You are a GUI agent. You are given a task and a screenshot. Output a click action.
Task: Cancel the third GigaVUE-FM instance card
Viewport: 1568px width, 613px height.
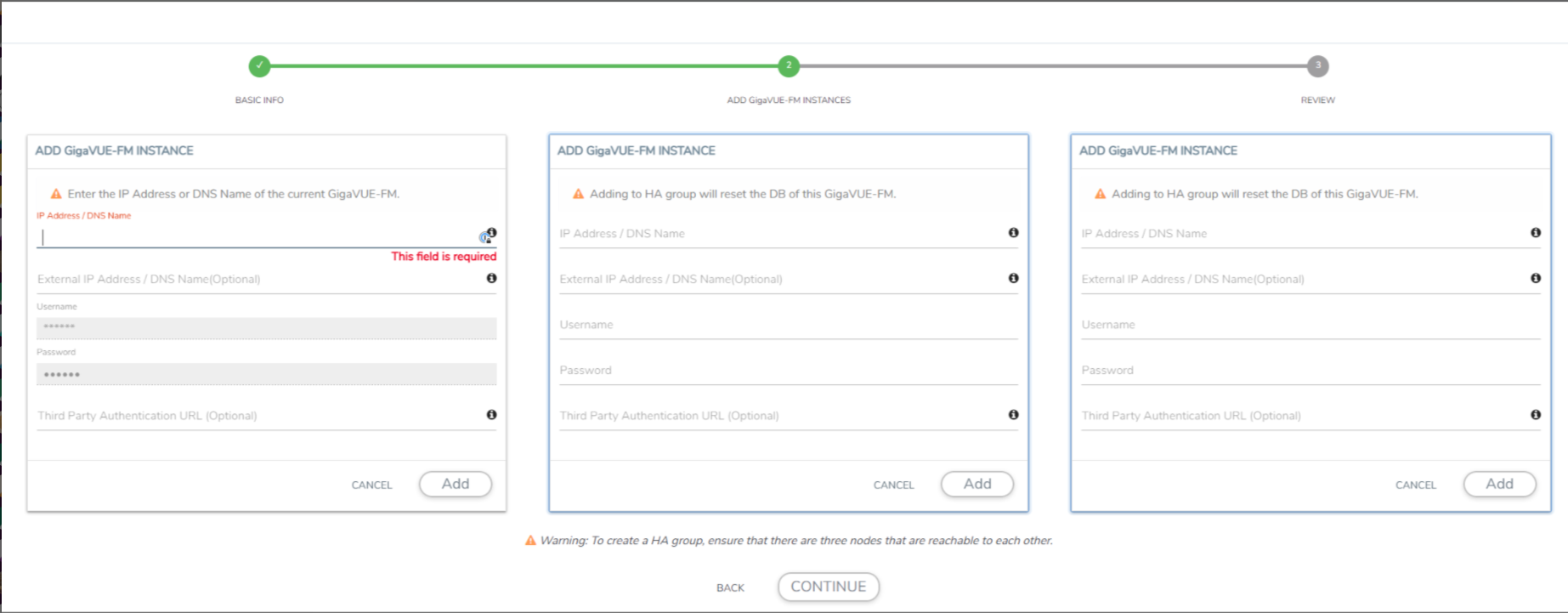click(1416, 485)
